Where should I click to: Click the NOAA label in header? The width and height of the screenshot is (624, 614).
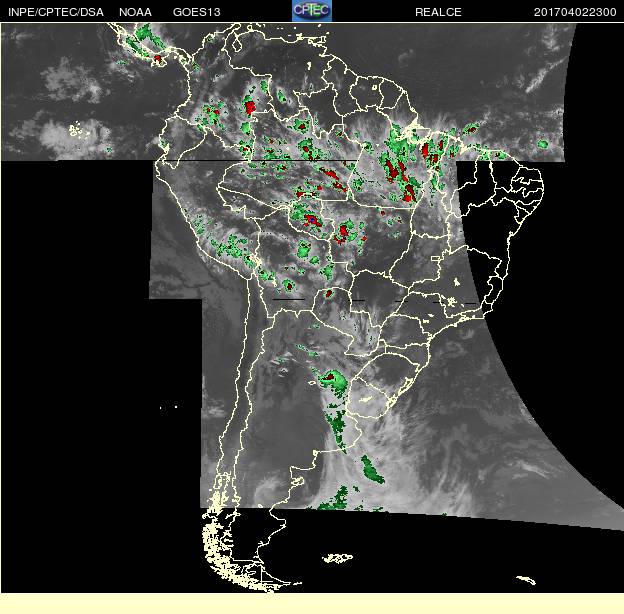click(x=135, y=12)
